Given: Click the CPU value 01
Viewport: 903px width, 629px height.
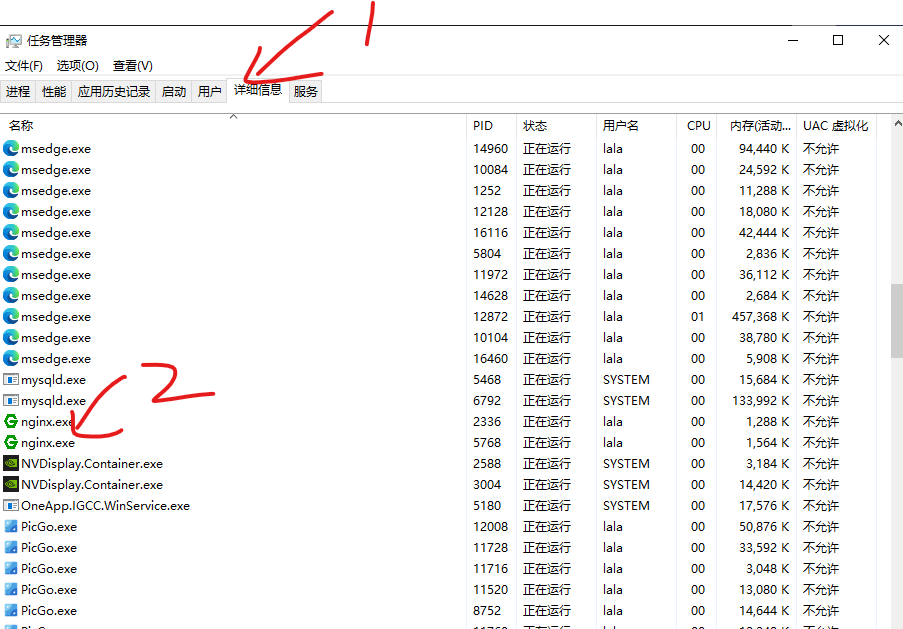Looking at the screenshot, I should tap(697, 316).
